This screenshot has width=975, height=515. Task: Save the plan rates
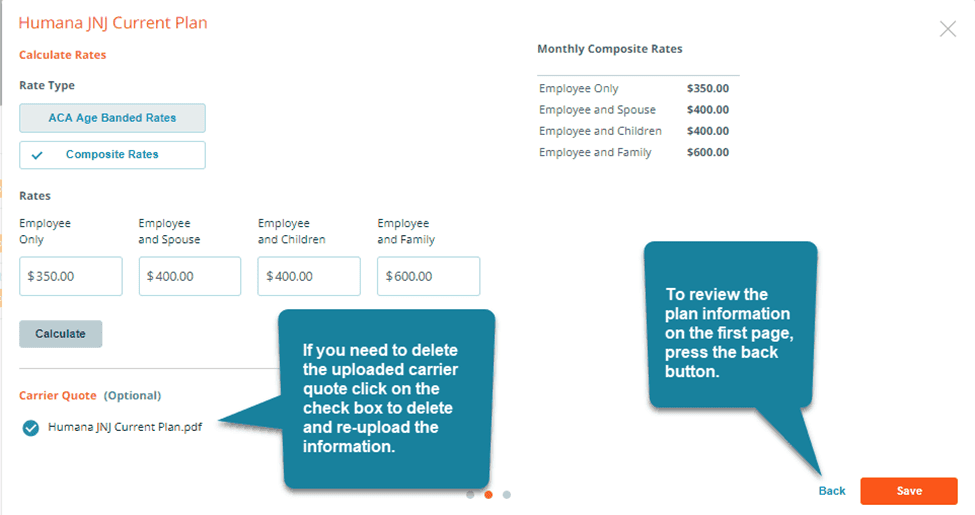coord(909,491)
